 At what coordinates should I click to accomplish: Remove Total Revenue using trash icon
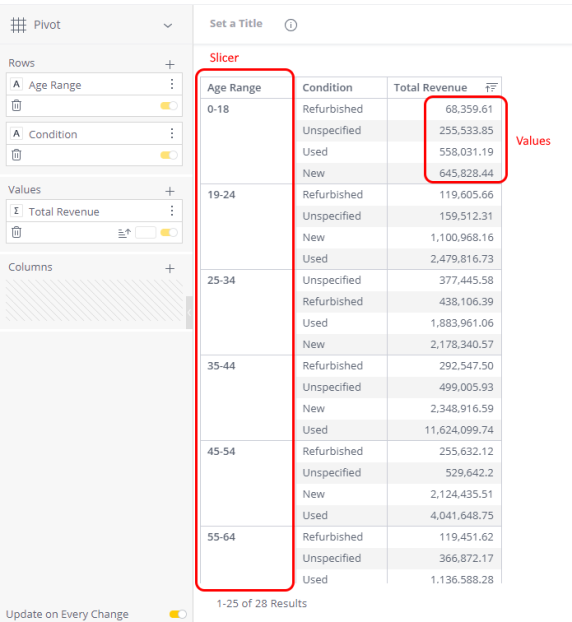pos(16,232)
